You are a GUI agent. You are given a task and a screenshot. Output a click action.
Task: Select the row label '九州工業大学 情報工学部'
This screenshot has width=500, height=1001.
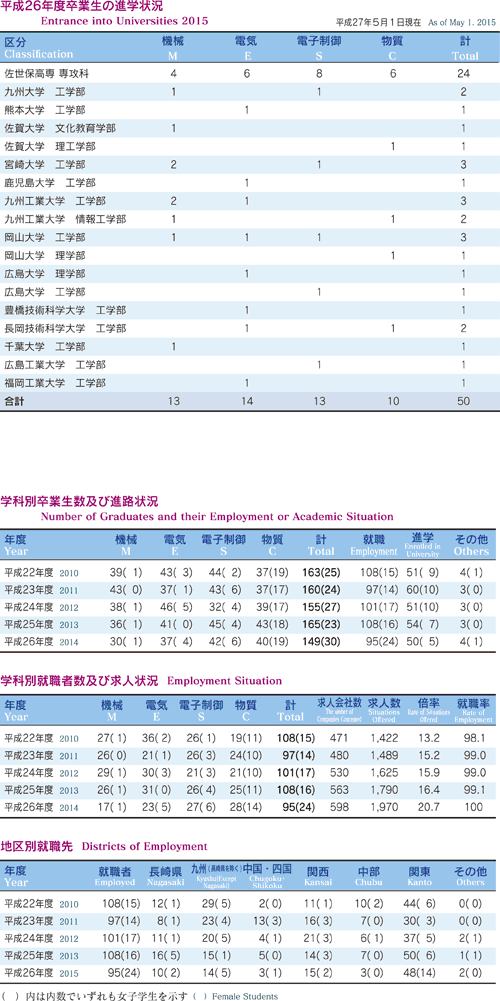(65, 220)
